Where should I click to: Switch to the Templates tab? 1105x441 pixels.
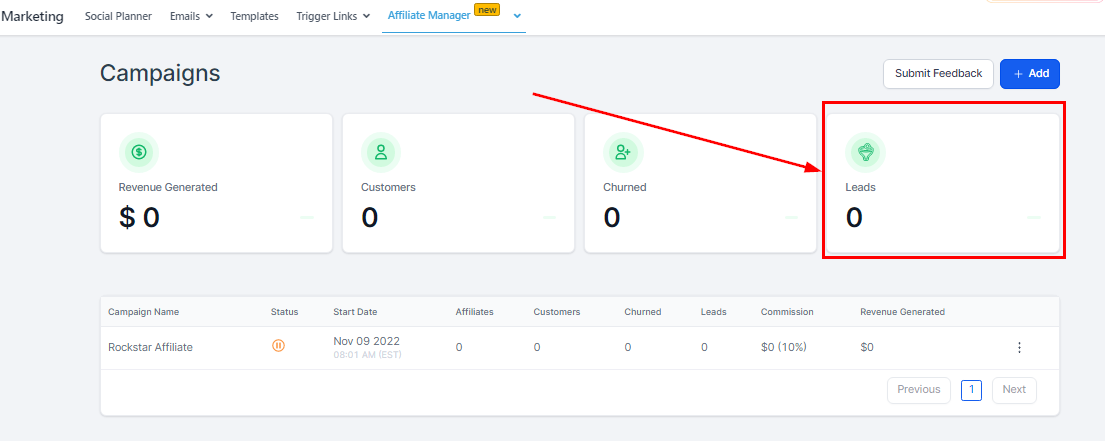point(254,16)
